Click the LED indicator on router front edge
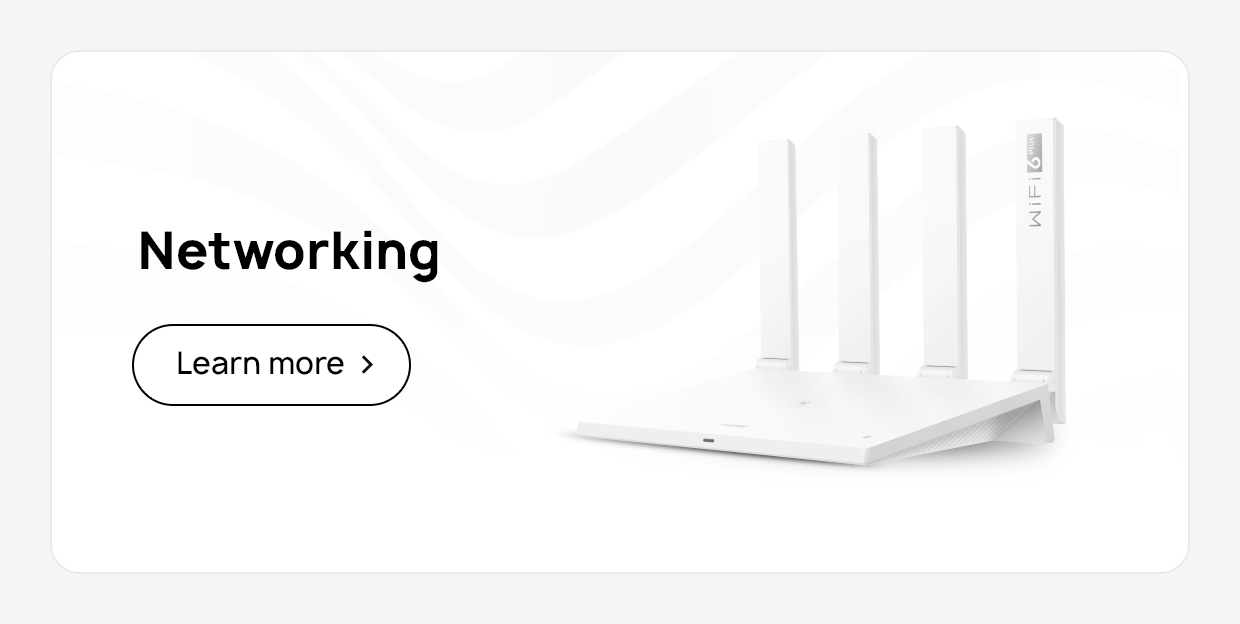Screen dimensions: 1240x624 coord(708,440)
